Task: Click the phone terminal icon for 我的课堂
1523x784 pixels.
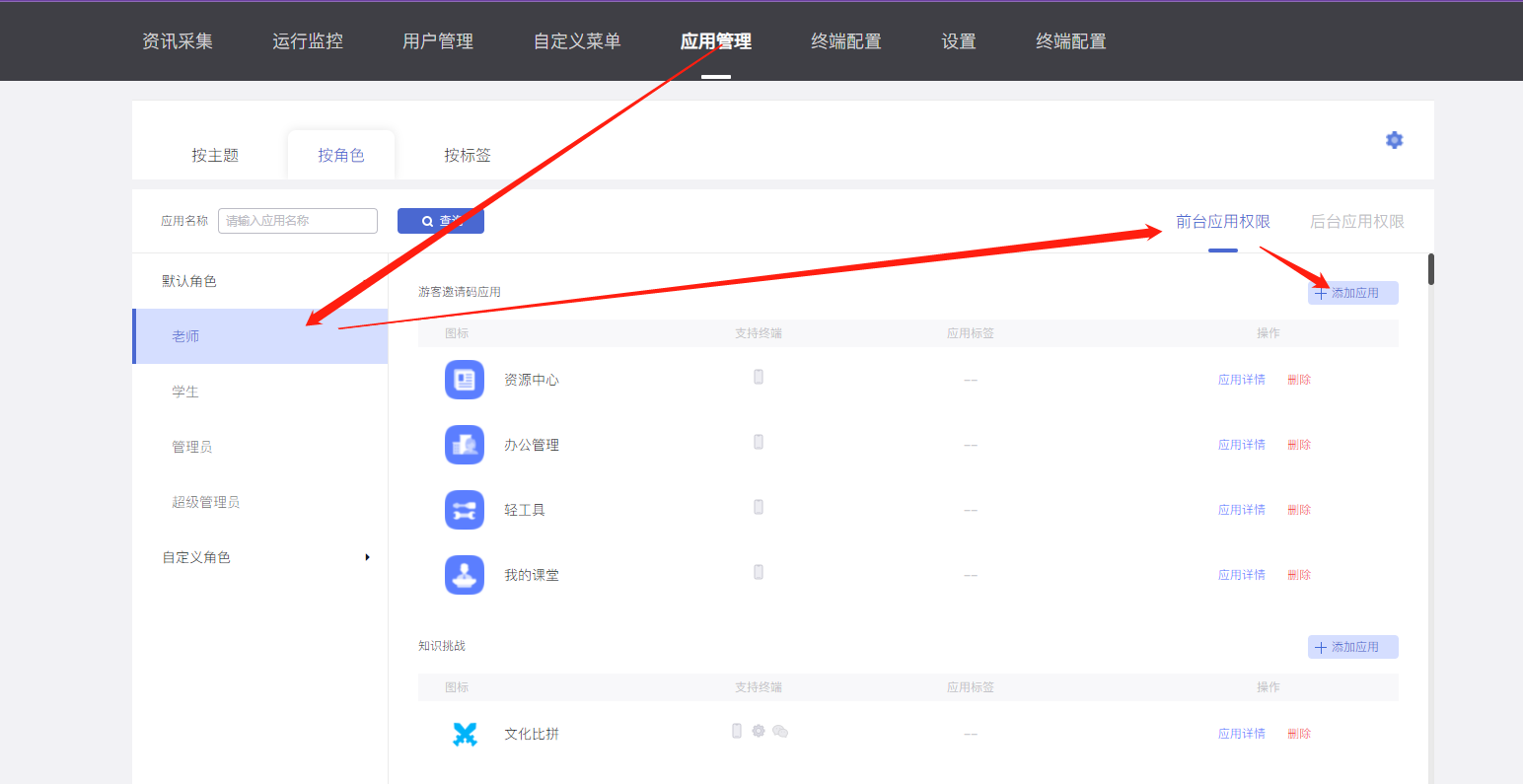Action: pyautogui.click(x=759, y=572)
